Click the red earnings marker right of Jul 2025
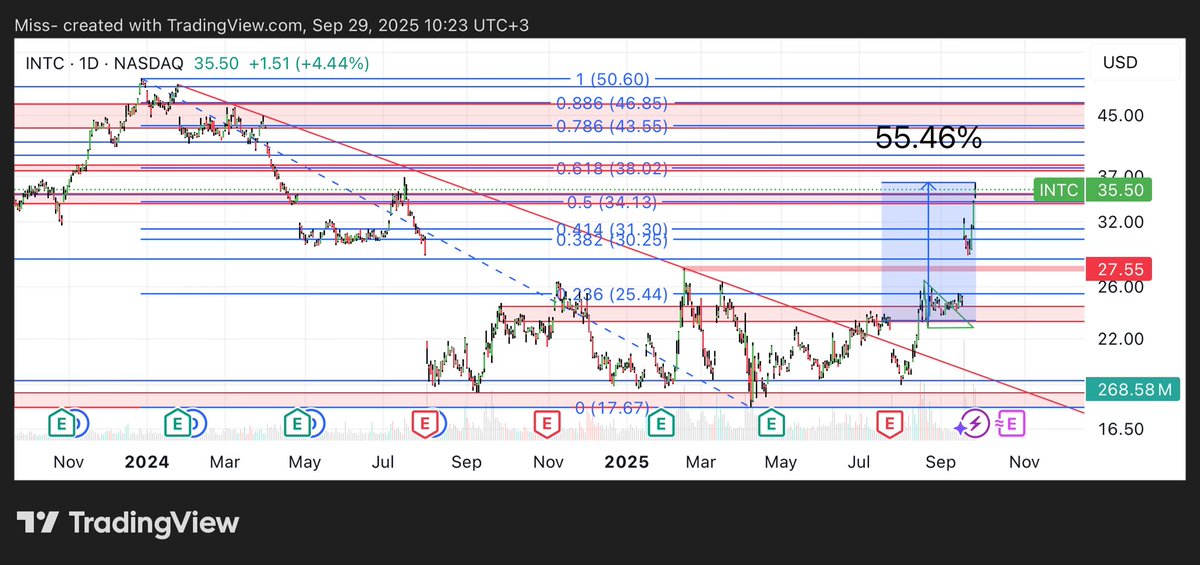This screenshot has height=565, width=1200. pos(888,423)
